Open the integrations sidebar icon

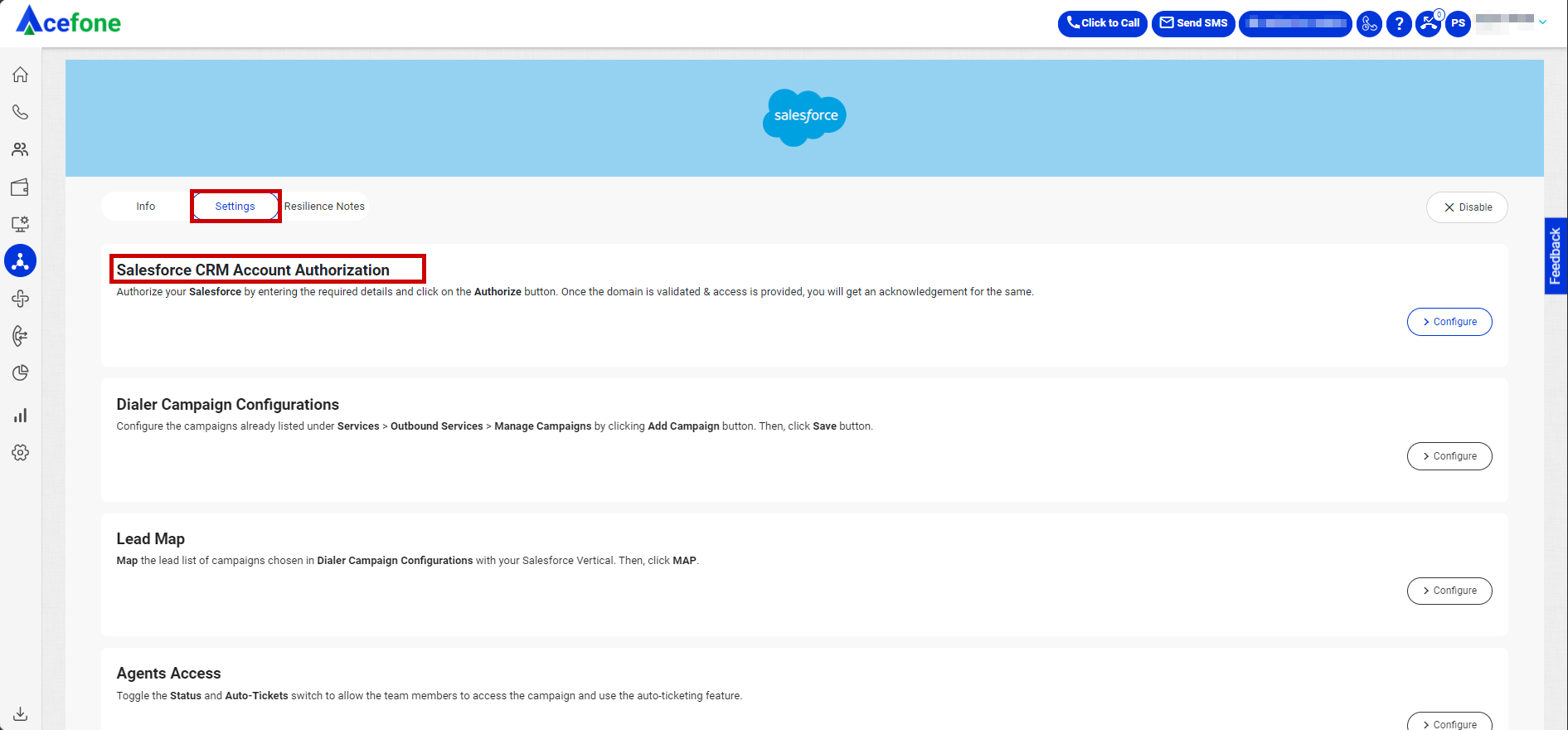[x=21, y=261]
